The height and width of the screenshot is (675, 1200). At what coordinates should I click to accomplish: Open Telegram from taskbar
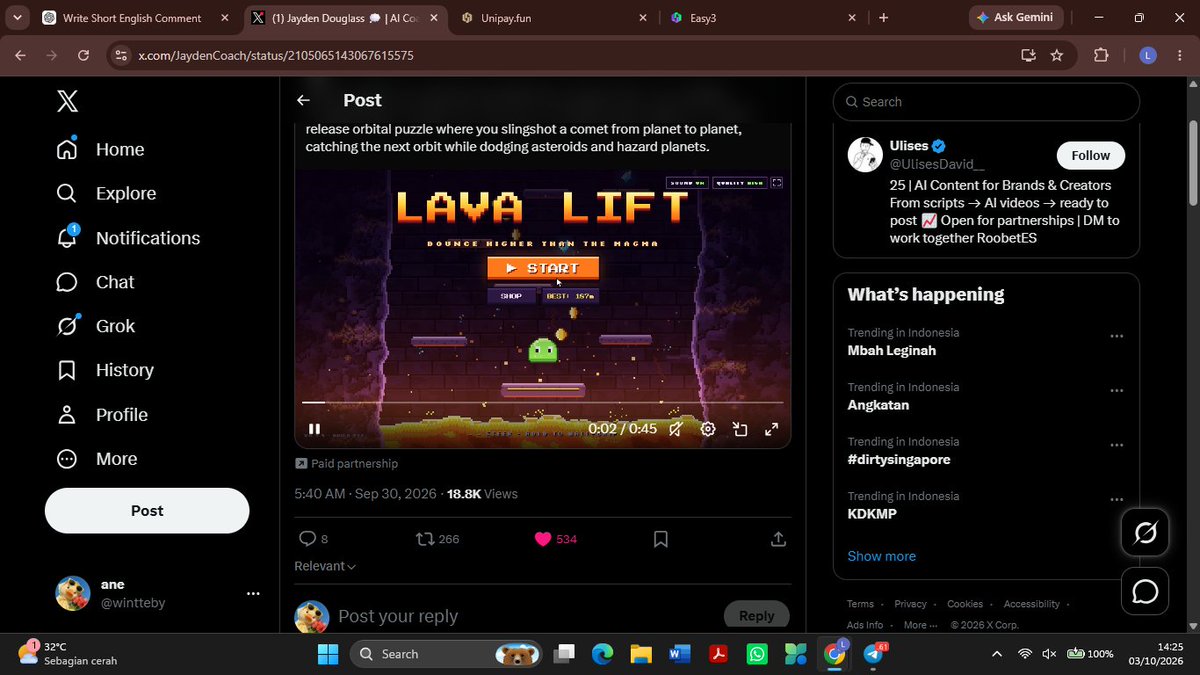(x=873, y=654)
